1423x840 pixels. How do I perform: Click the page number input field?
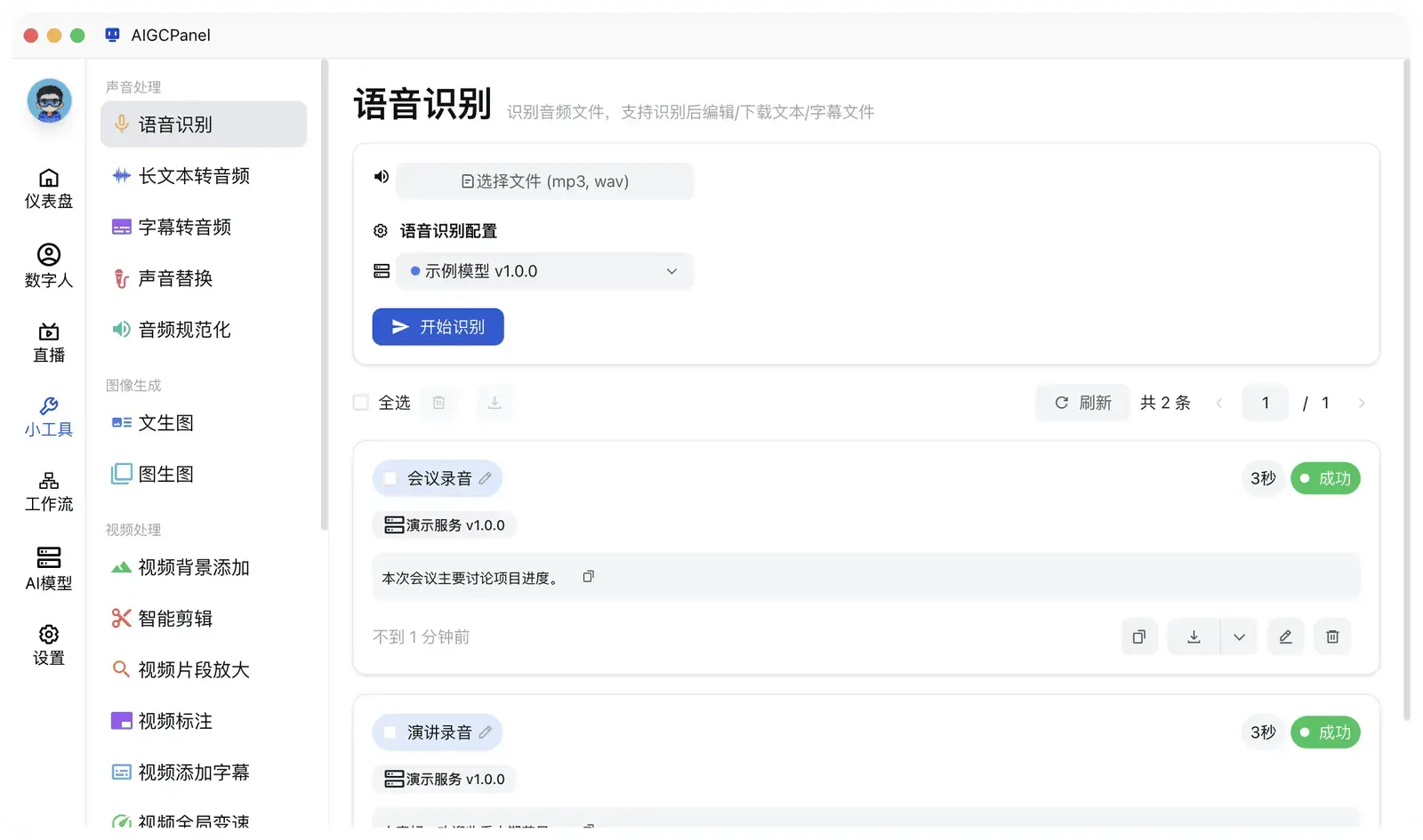tap(1266, 403)
